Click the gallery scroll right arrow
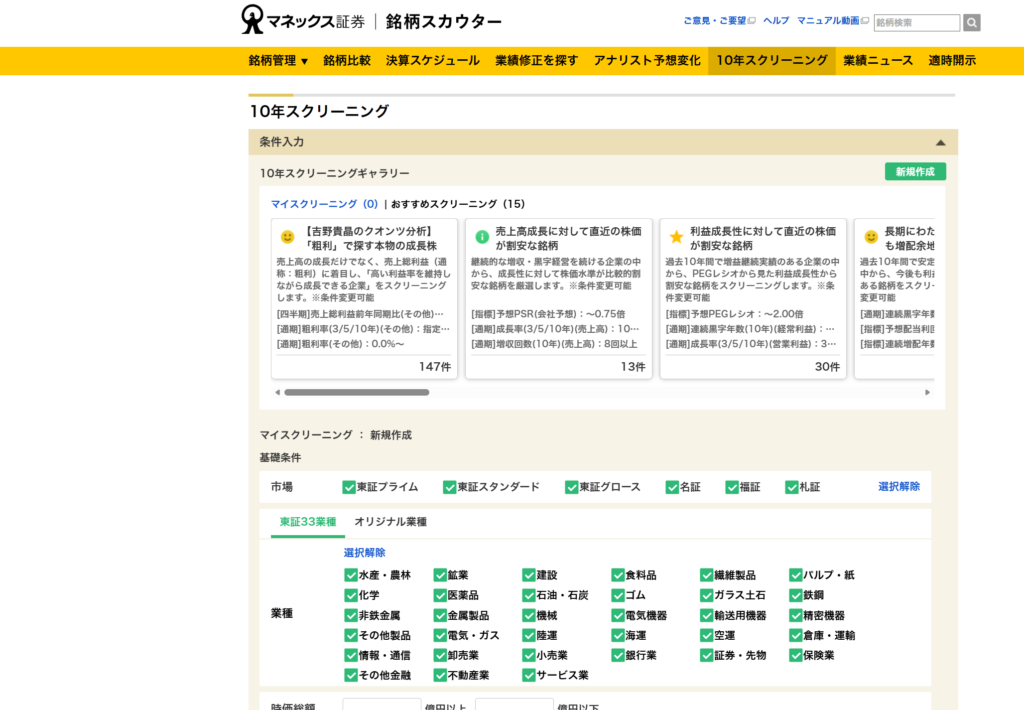This screenshot has width=1024, height=710. click(927, 393)
